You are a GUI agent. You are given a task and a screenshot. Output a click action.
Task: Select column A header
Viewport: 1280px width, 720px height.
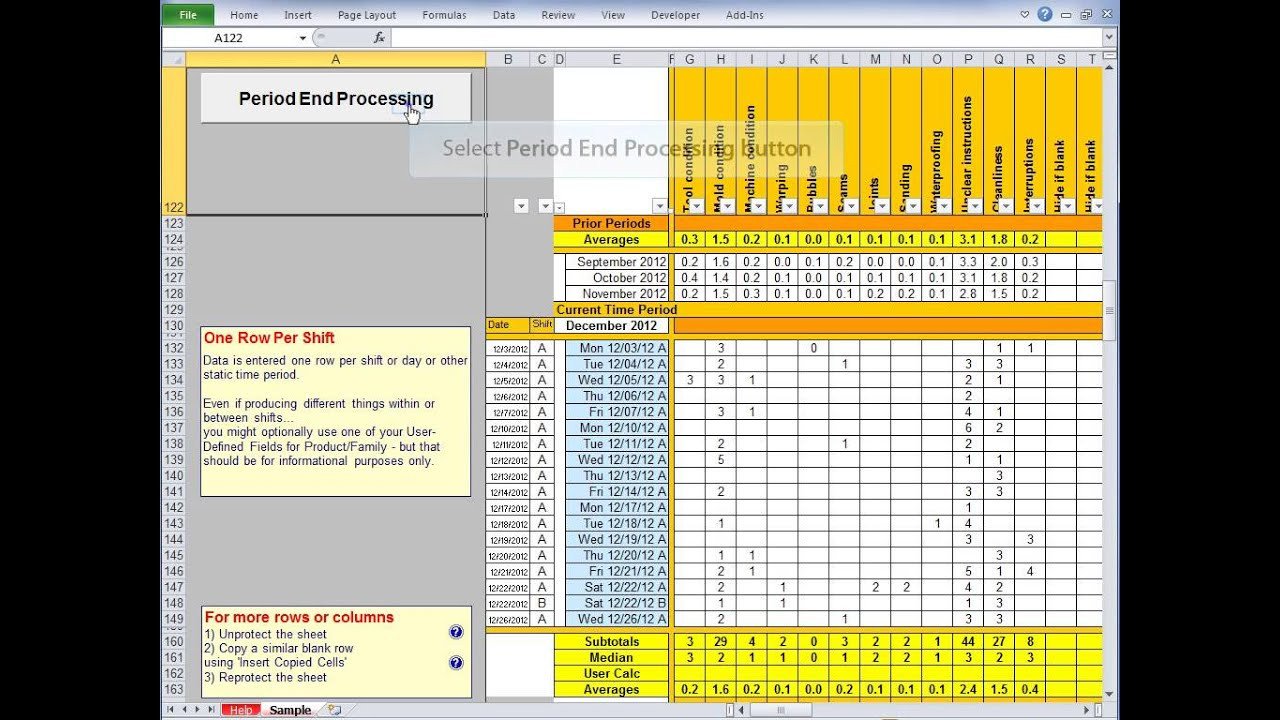tap(335, 59)
